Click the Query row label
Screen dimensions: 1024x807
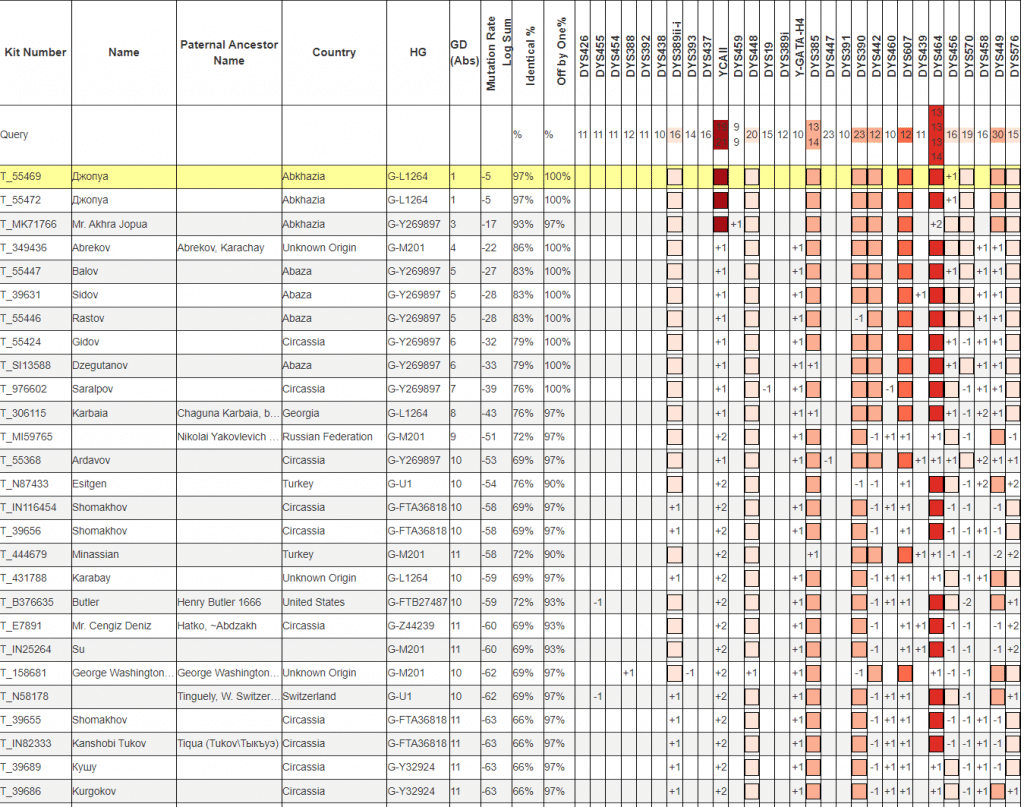[14, 135]
